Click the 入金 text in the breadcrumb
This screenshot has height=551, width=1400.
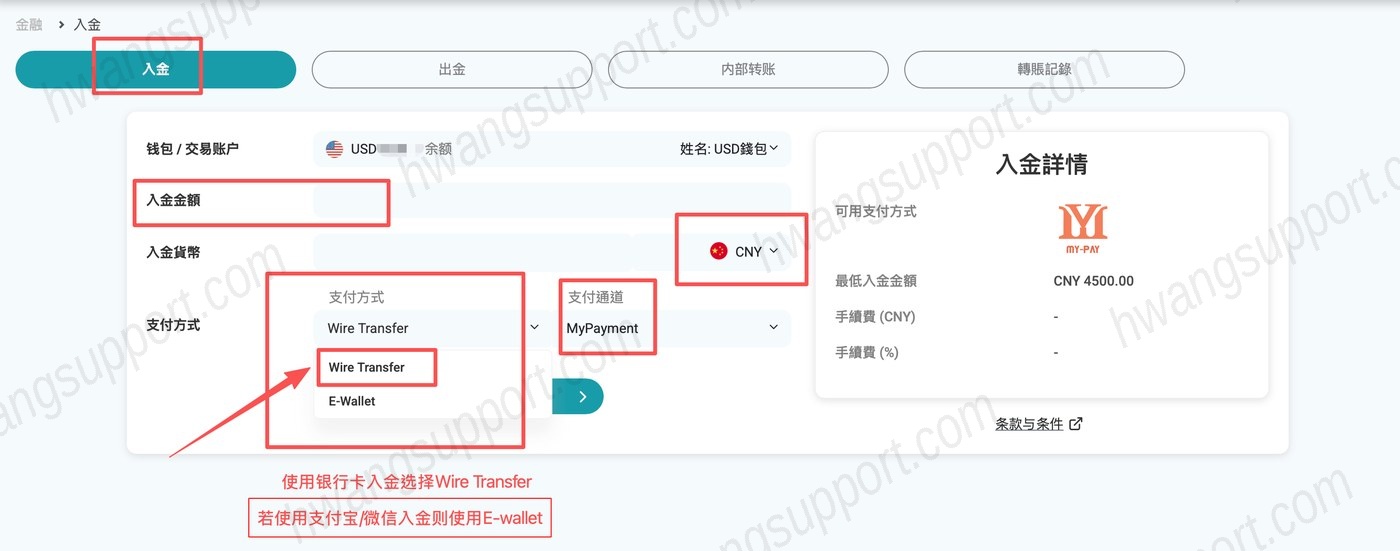pyautogui.click(x=87, y=23)
